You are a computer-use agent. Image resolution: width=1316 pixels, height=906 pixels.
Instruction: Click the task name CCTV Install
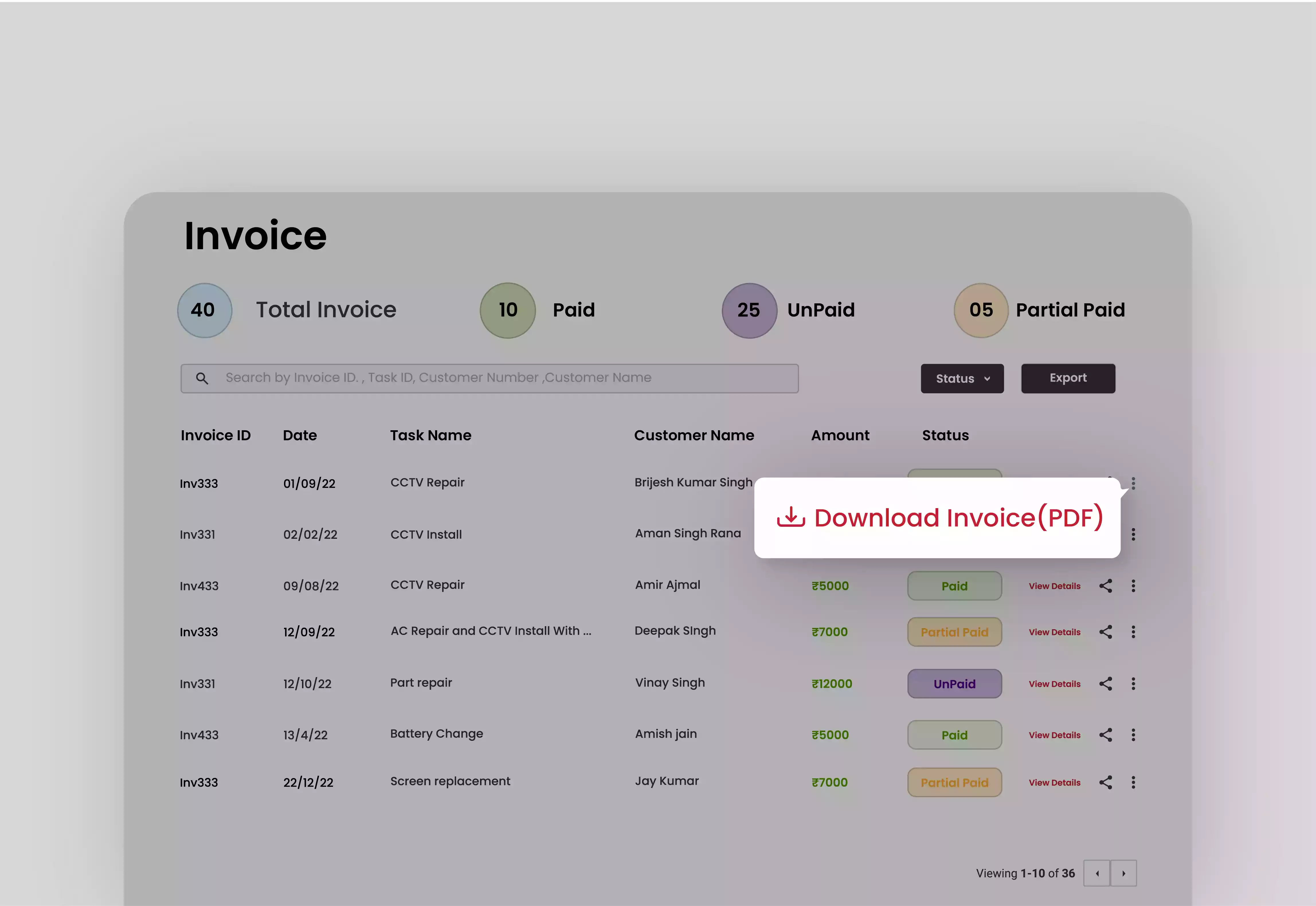(x=426, y=534)
